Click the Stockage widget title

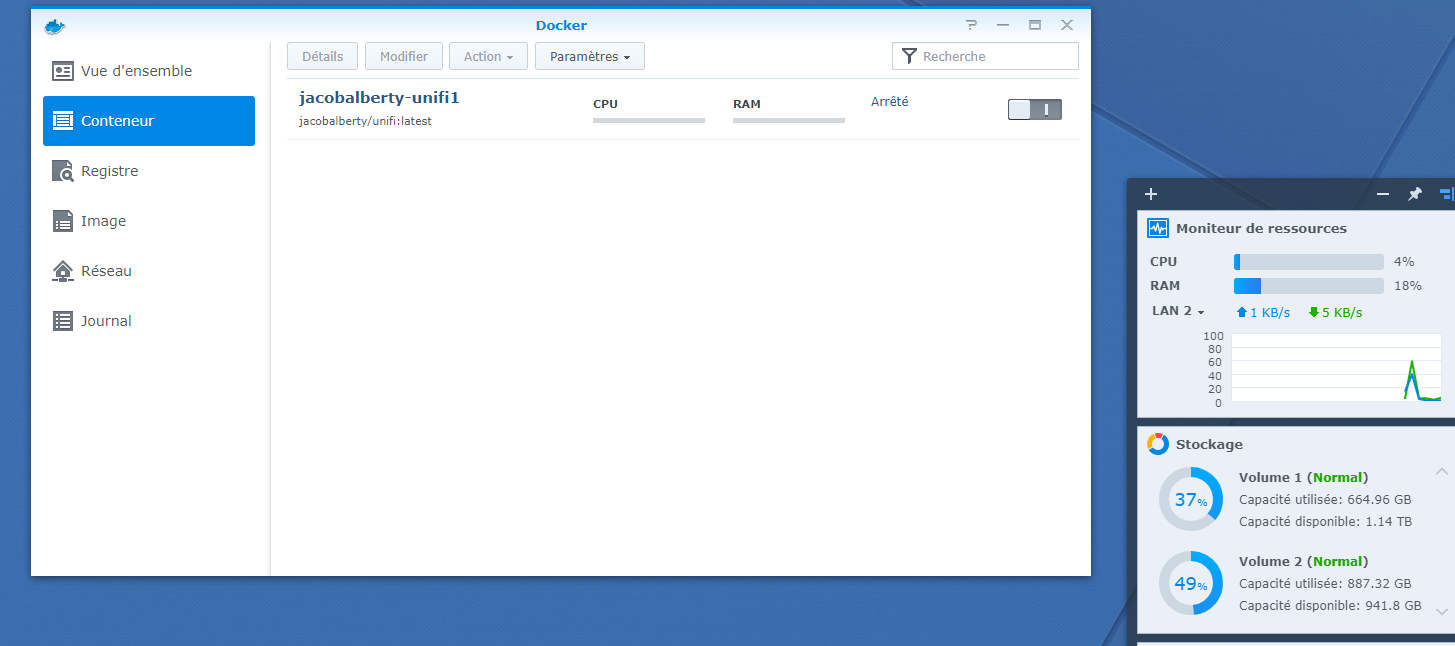coord(1209,444)
